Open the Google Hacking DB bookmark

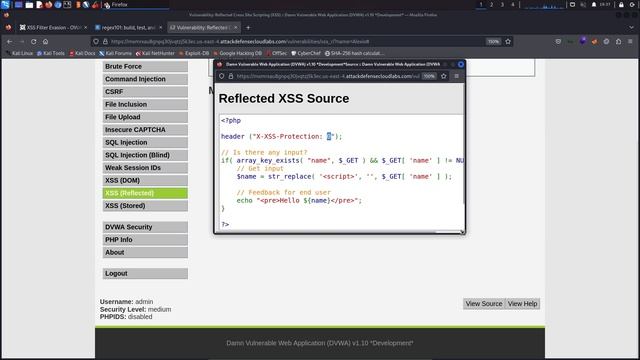pos(238,53)
